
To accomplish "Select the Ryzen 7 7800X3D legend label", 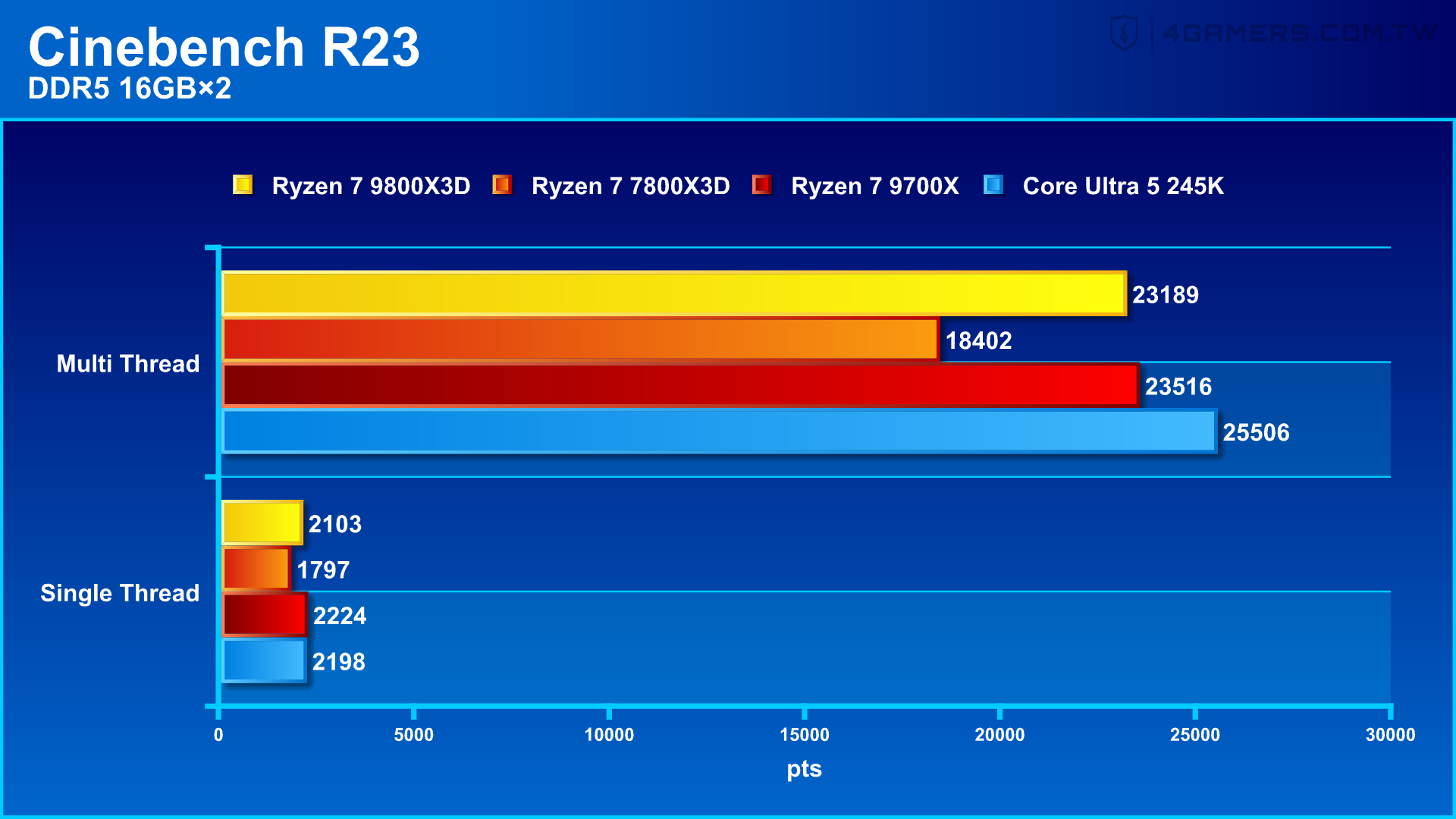I will (x=631, y=186).
